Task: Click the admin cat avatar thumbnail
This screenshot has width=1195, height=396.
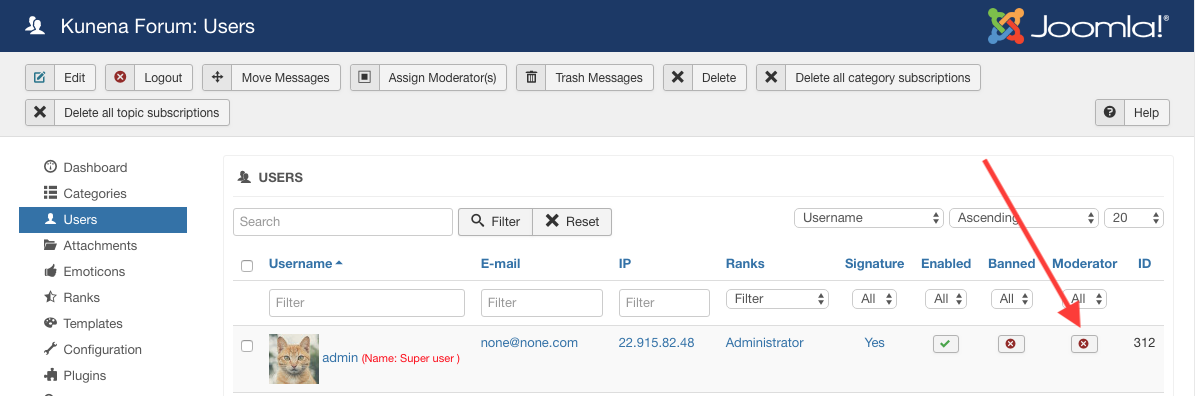Action: [x=294, y=359]
